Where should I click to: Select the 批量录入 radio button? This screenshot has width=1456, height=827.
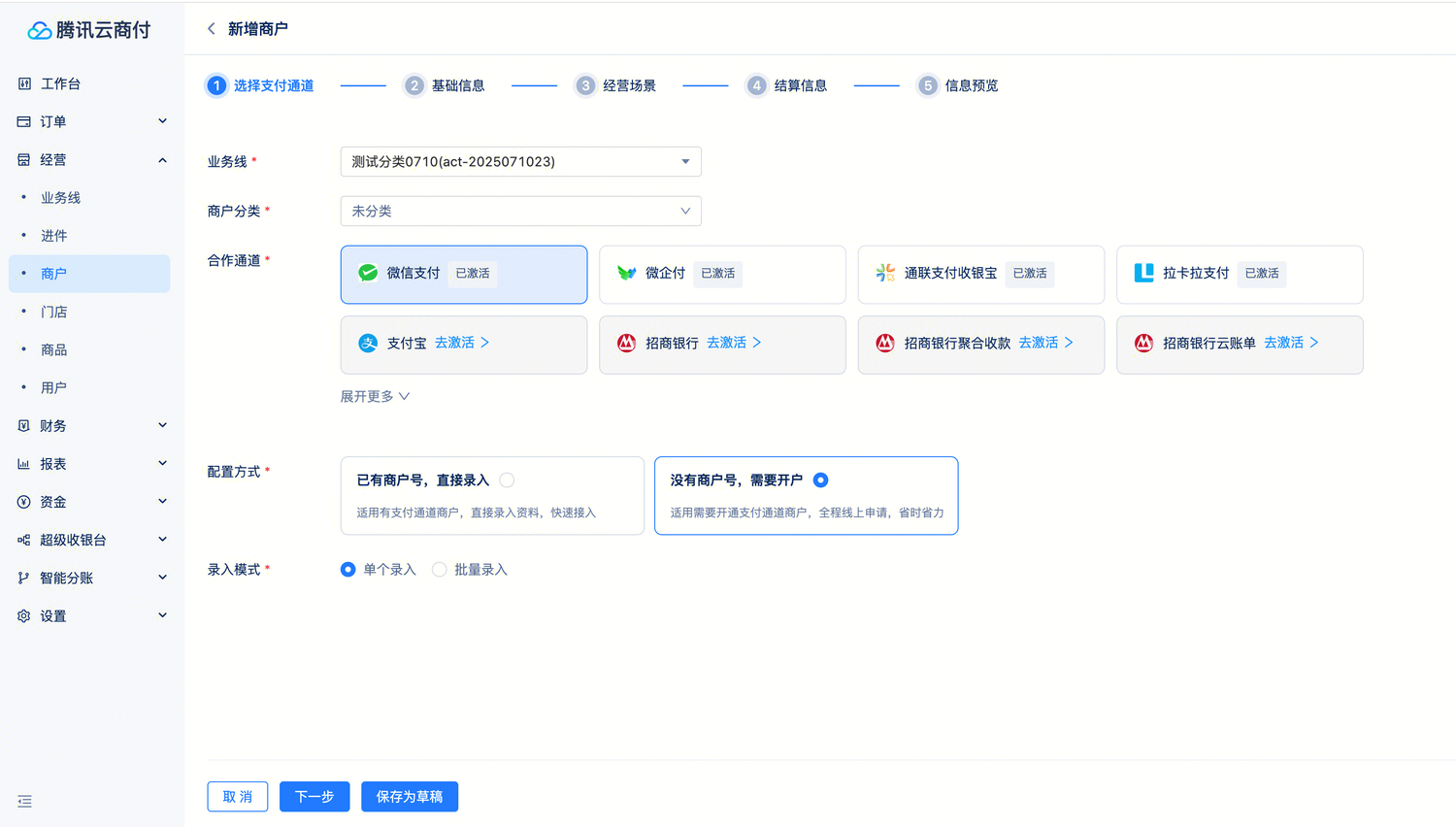[439, 569]
